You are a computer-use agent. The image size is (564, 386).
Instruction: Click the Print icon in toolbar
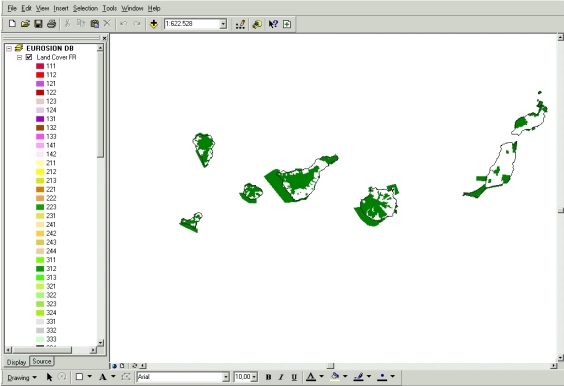pos(51,24)
